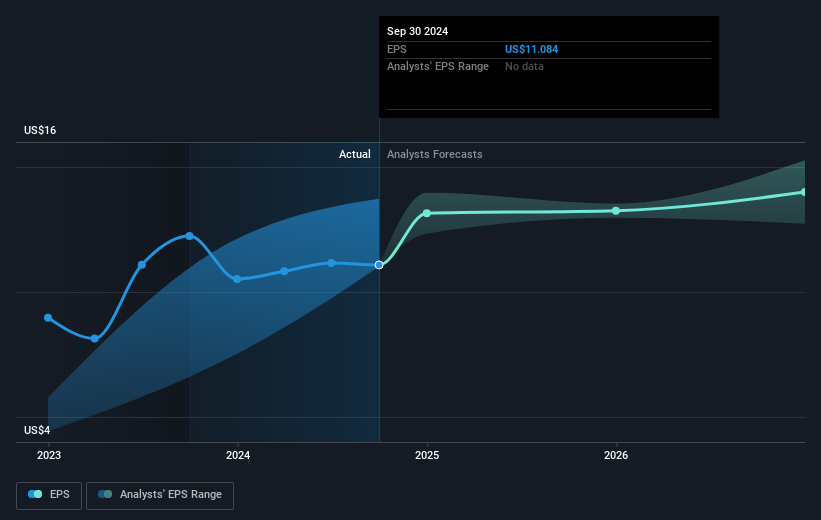Select the EPS data point at start of 2024
The image size is (821, 520).
tap(237, 279)
